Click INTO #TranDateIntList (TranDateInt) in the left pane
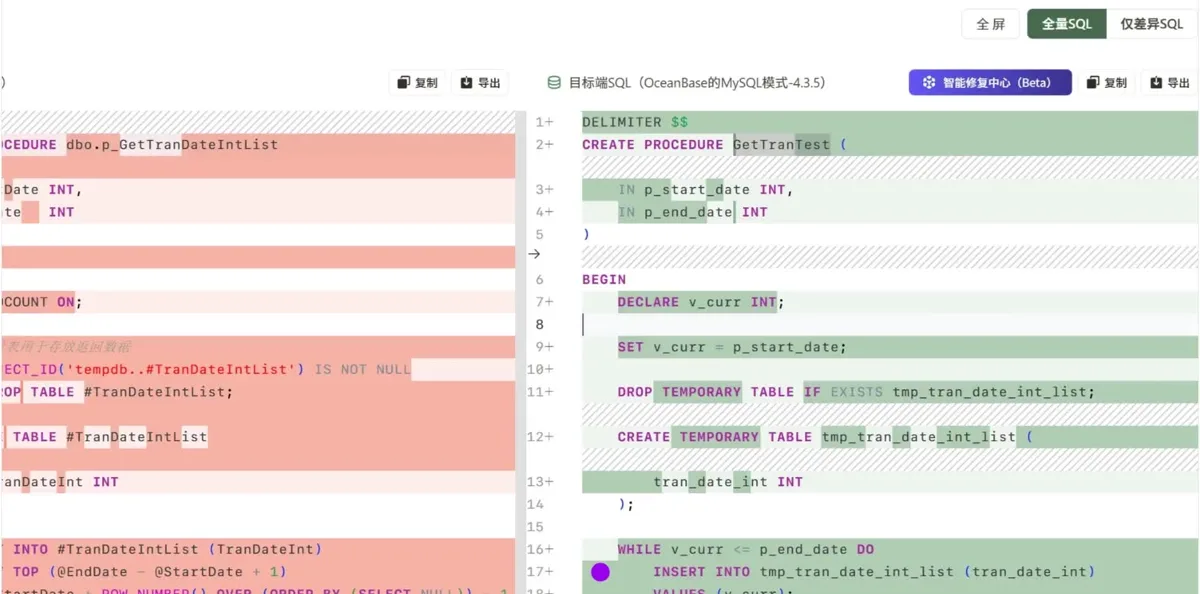This screenshot has width=1200, height=594. 167,549
